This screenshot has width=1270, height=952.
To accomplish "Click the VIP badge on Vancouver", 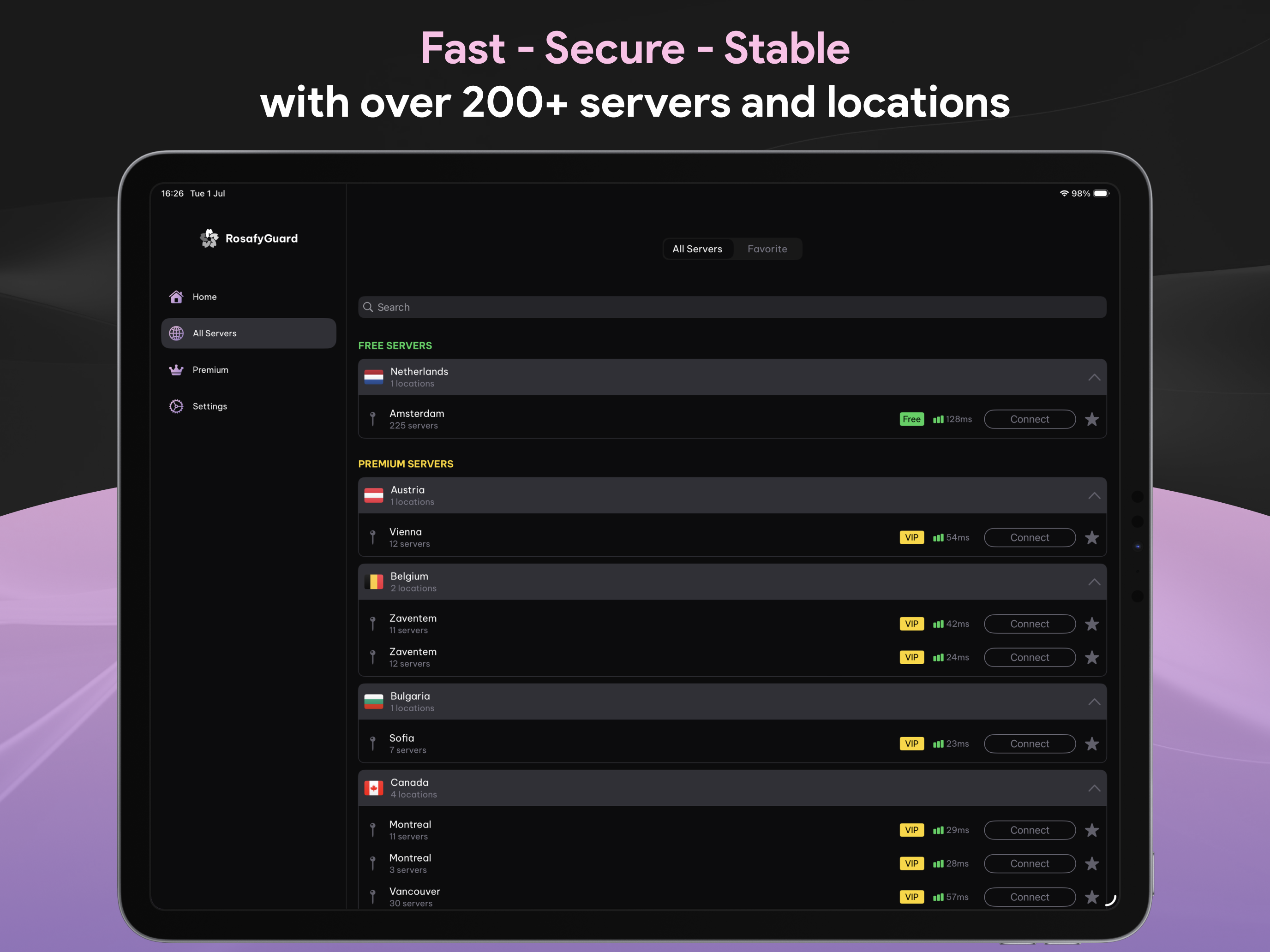I will pos(912,897).
